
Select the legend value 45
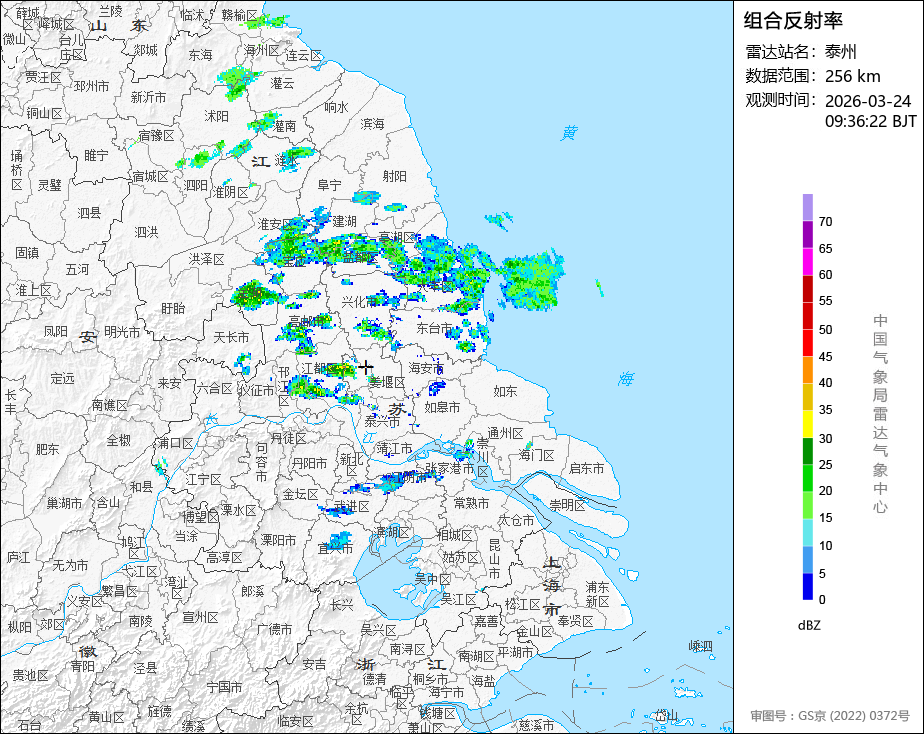coord(825,356)
